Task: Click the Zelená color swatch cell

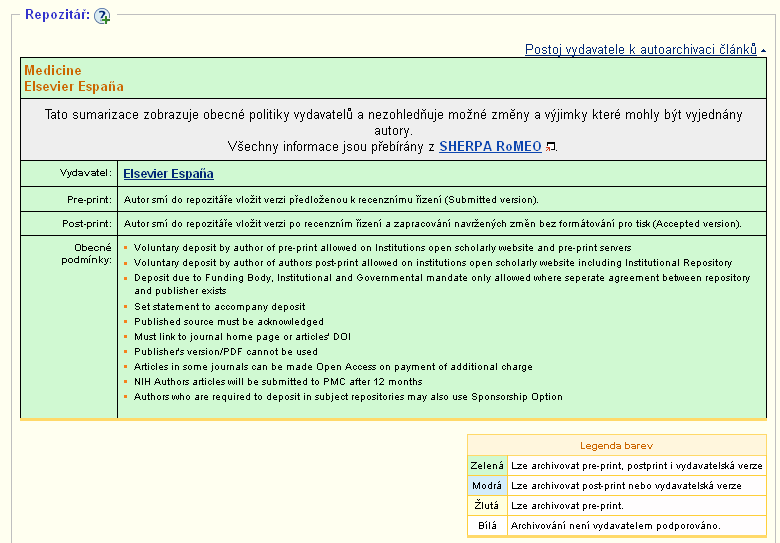Action: [x=487, y=465]
